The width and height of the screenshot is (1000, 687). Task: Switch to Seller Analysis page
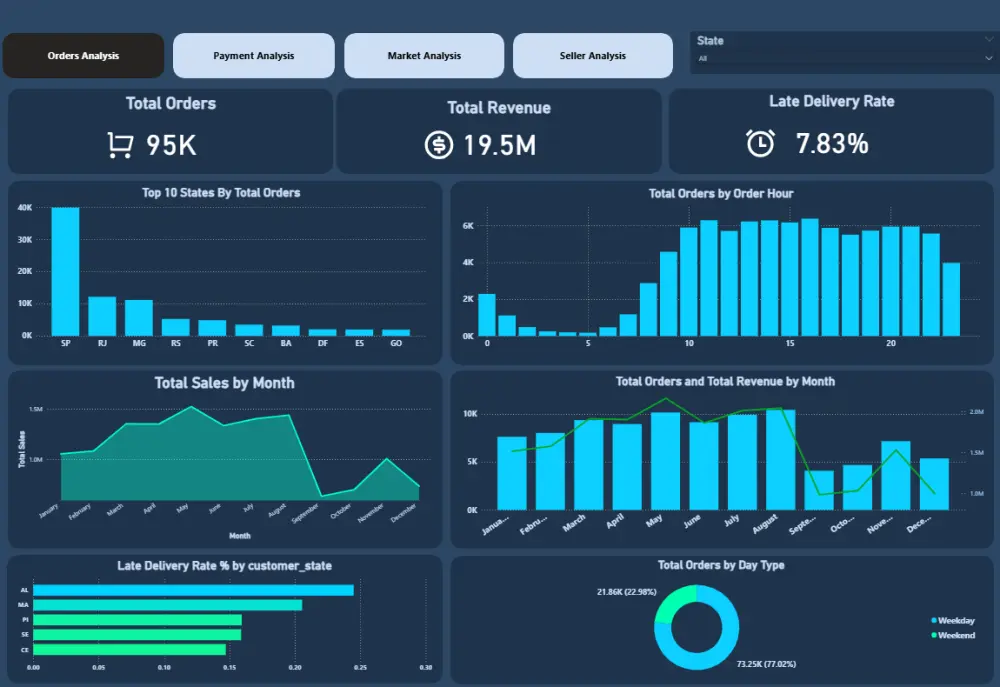[592, 55]
